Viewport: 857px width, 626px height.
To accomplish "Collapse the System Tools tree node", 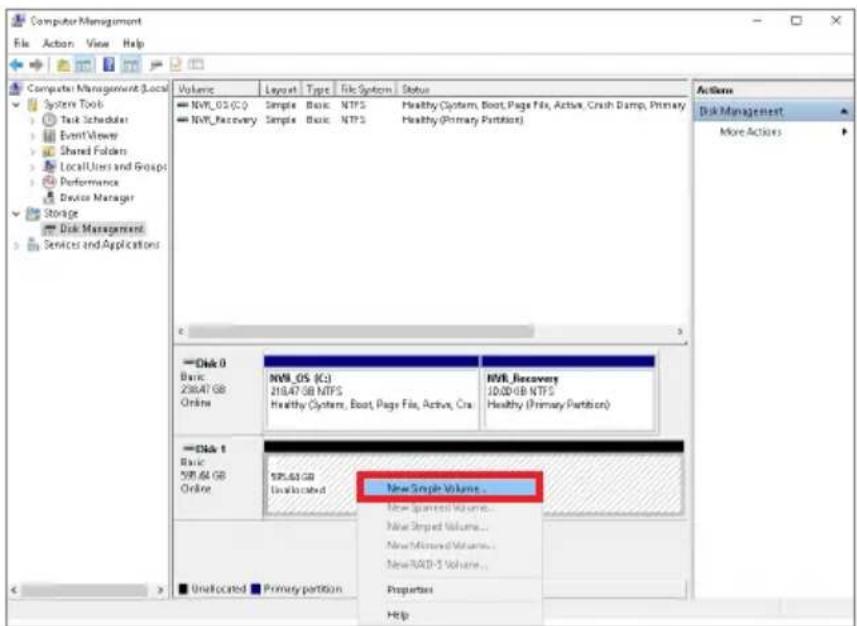I will click(16, 104).
